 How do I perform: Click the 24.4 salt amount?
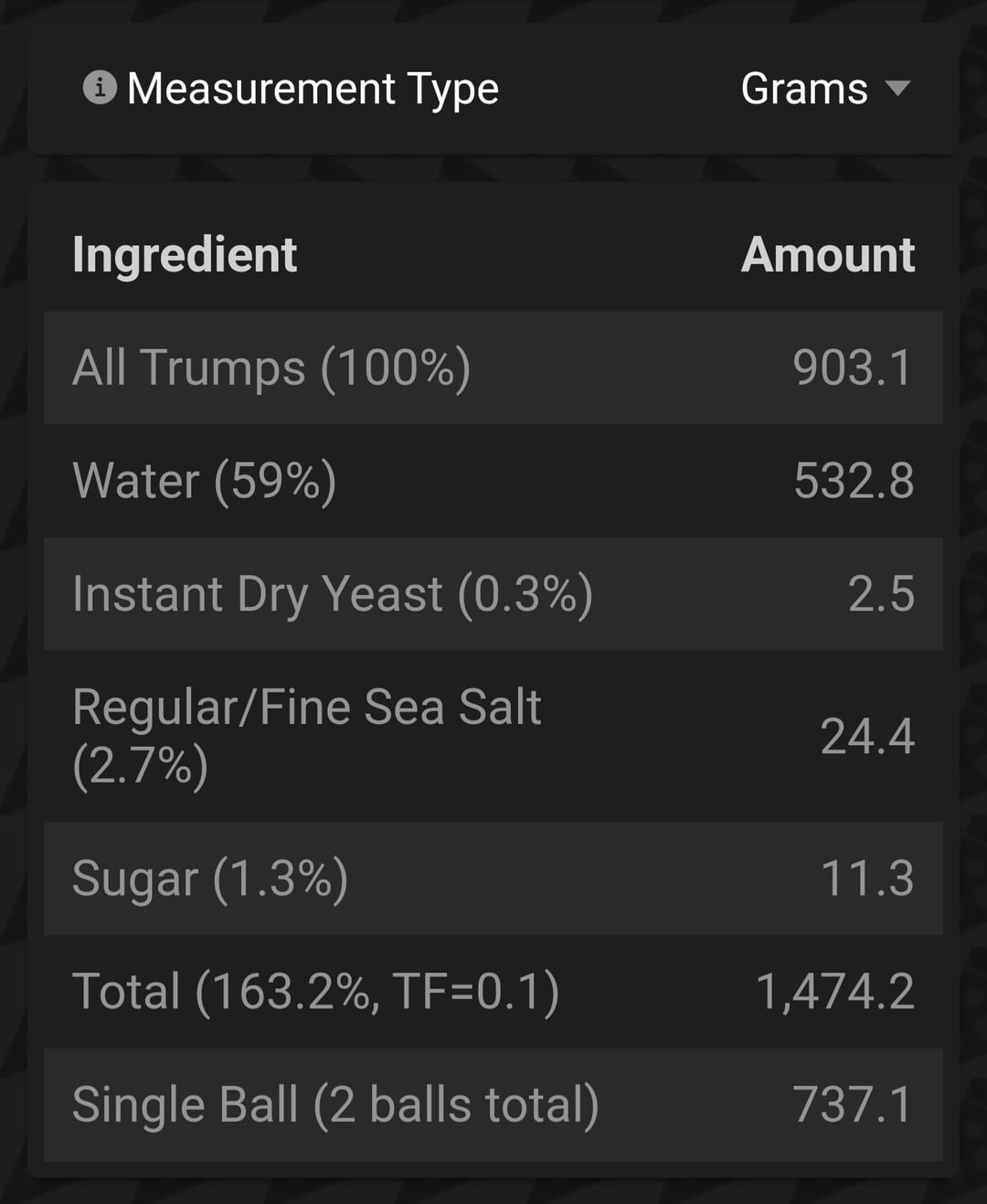tap(866, 737)
